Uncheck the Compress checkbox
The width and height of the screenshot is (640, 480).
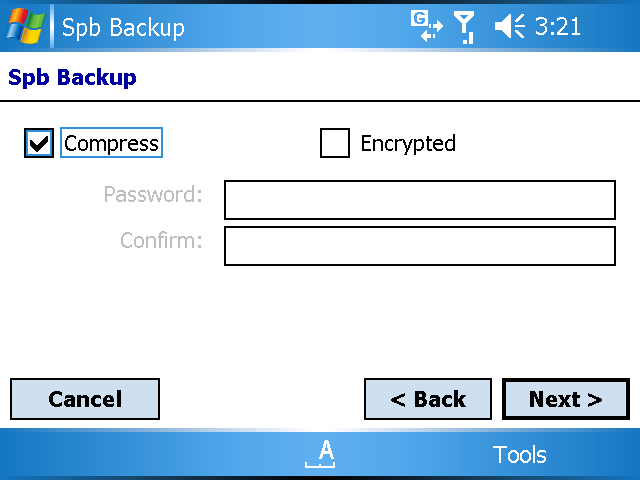(x=39, y=143)
